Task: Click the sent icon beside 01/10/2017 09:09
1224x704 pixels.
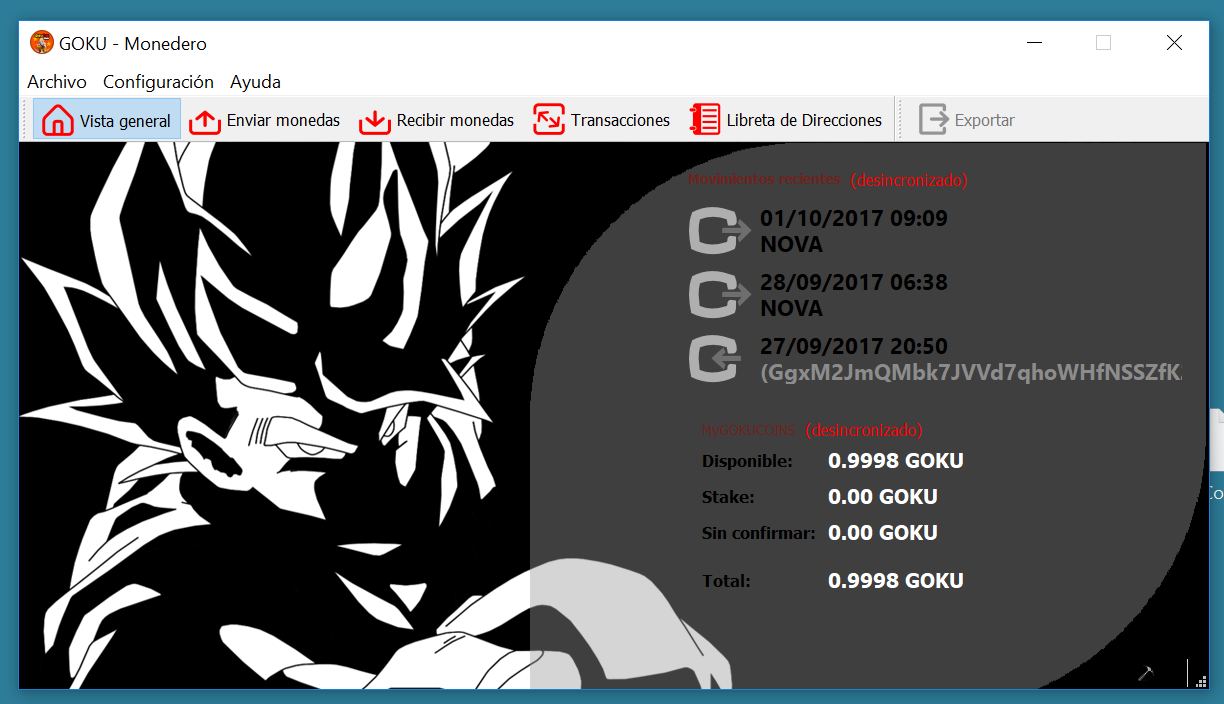Action: click(x=720, y=230)
